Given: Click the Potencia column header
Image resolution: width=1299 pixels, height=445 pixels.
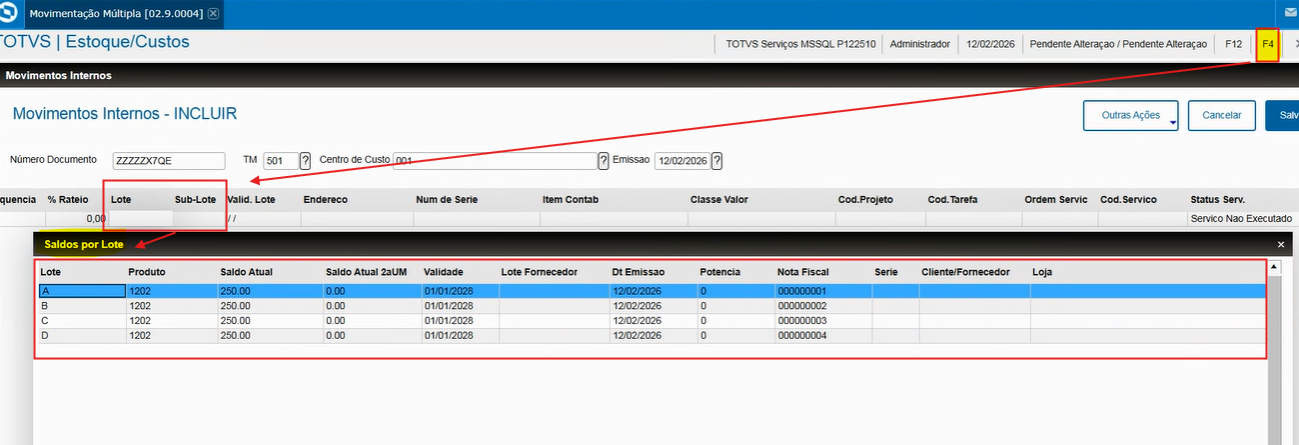Looking at the screenshot, I should [x=720, y=272].
